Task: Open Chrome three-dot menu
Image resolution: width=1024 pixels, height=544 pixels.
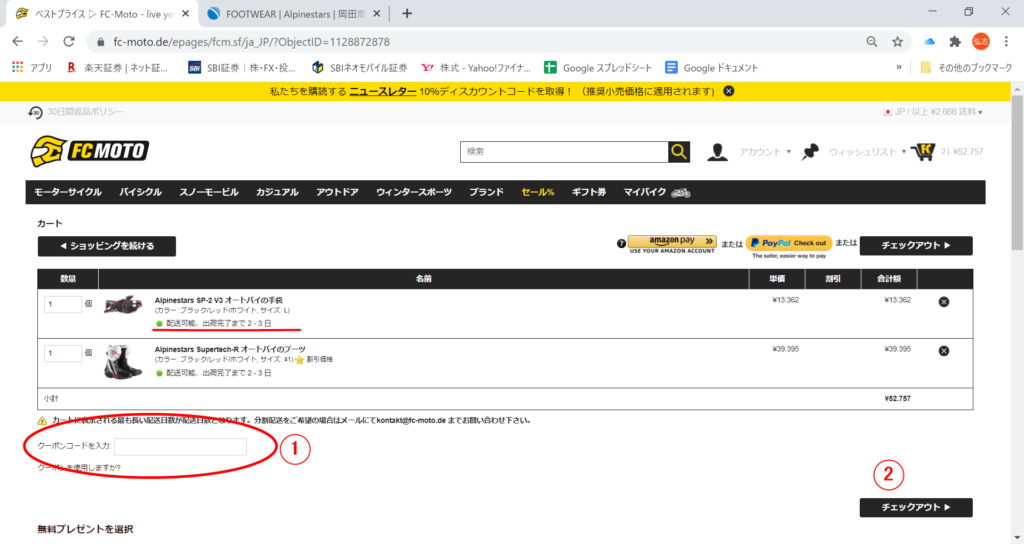Action: pos(1006,42)
